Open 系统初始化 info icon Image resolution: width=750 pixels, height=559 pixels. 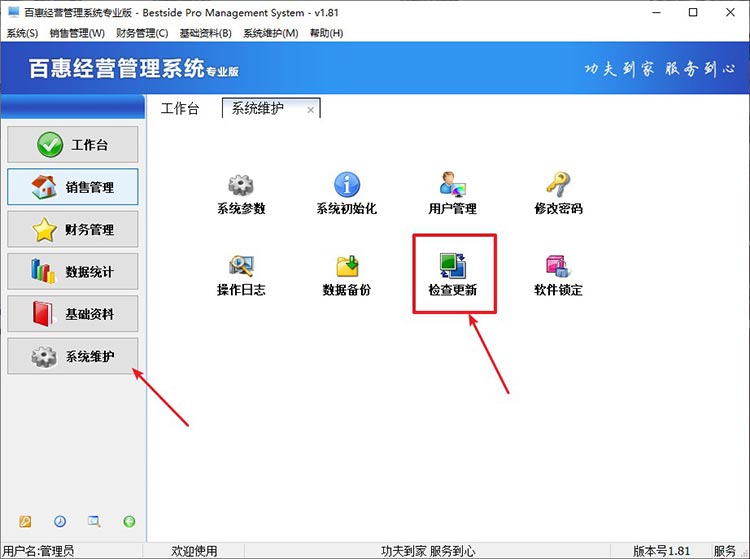(347, 185)
